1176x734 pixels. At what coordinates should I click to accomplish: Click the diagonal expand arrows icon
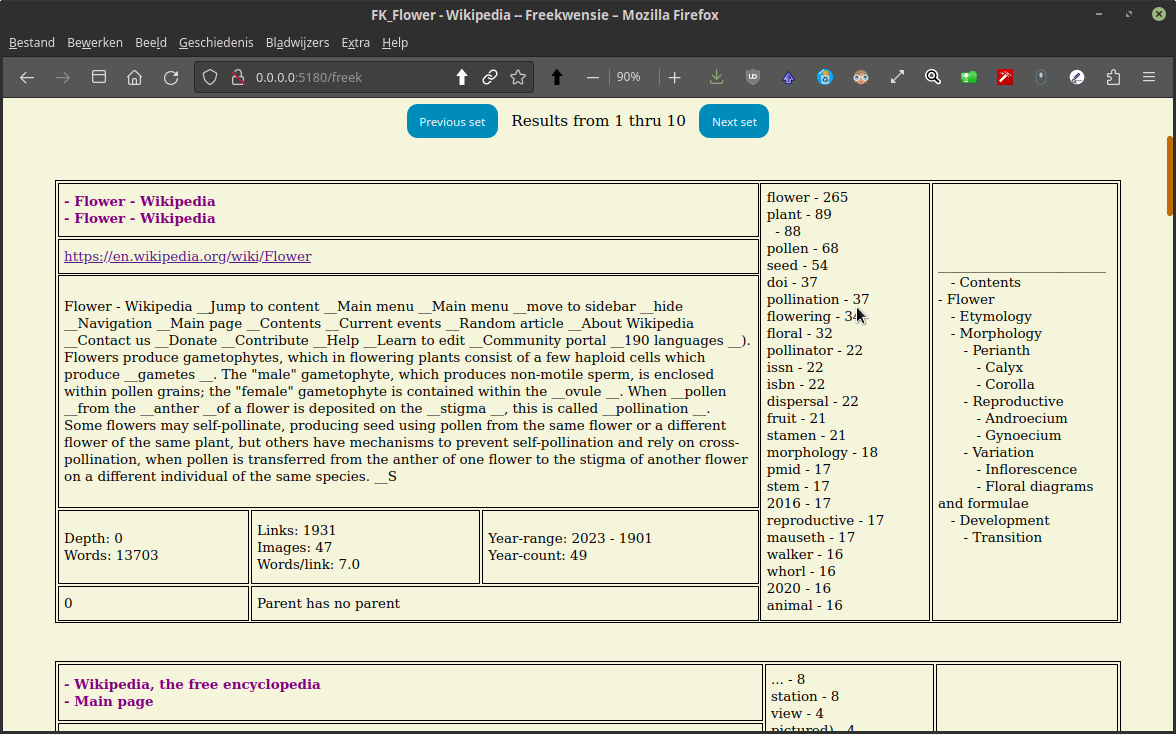coord(897,77)
